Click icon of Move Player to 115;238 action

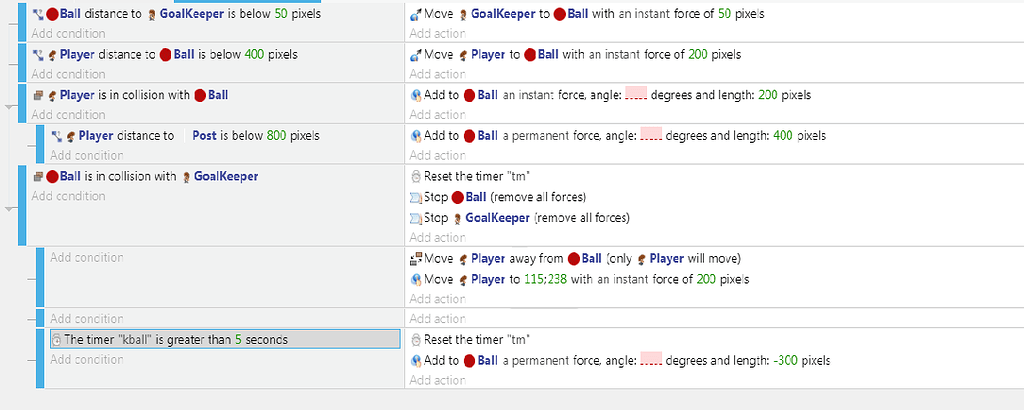[x=415, y=279]
